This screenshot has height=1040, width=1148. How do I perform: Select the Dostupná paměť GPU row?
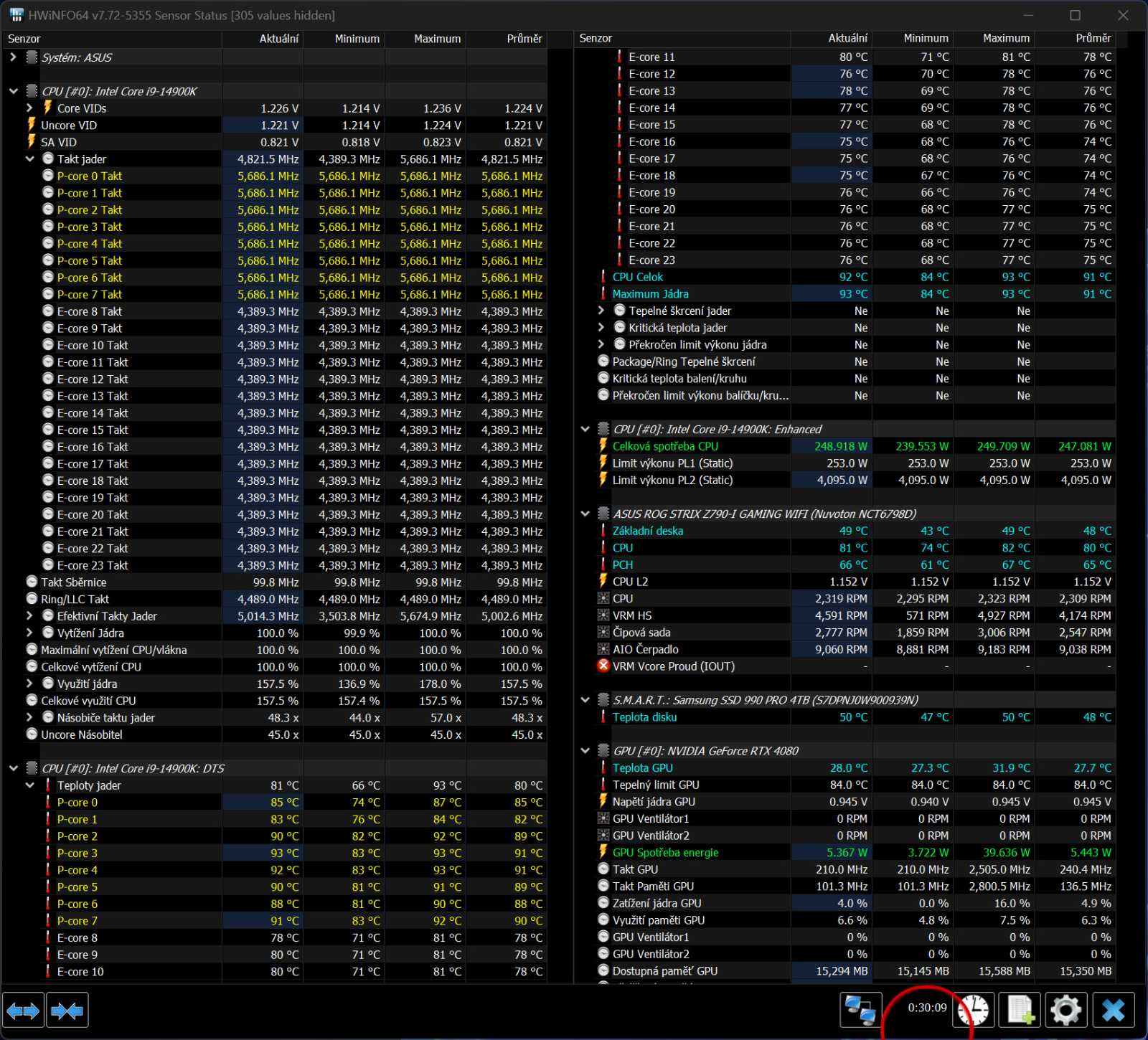tap(846, 971)
